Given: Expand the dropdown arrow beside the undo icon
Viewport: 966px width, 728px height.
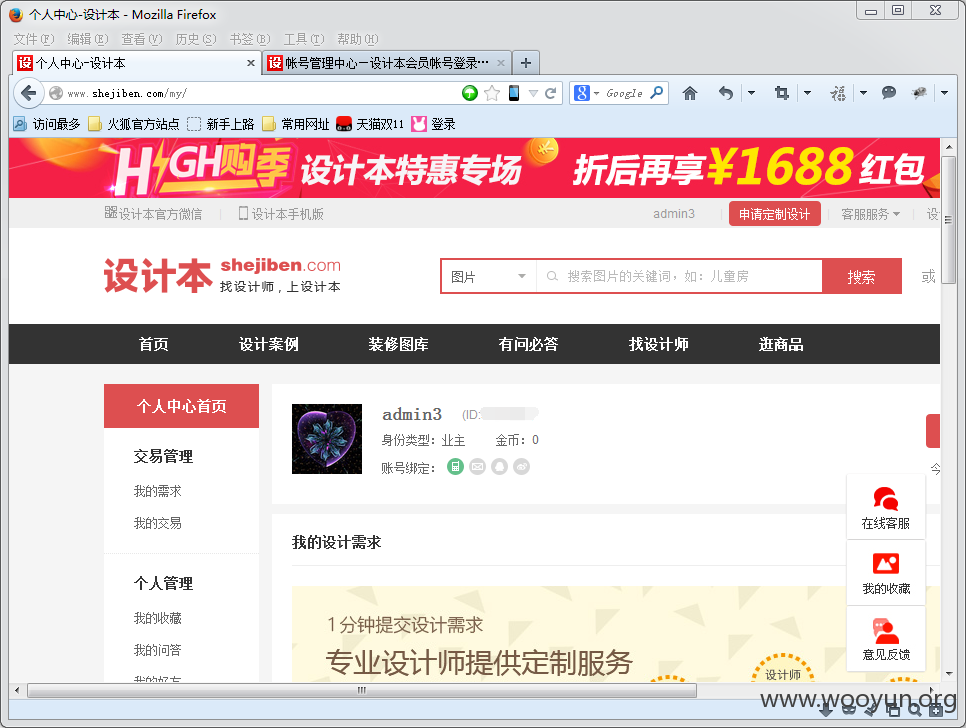Looking at the screenshot, I should [751, 93].
